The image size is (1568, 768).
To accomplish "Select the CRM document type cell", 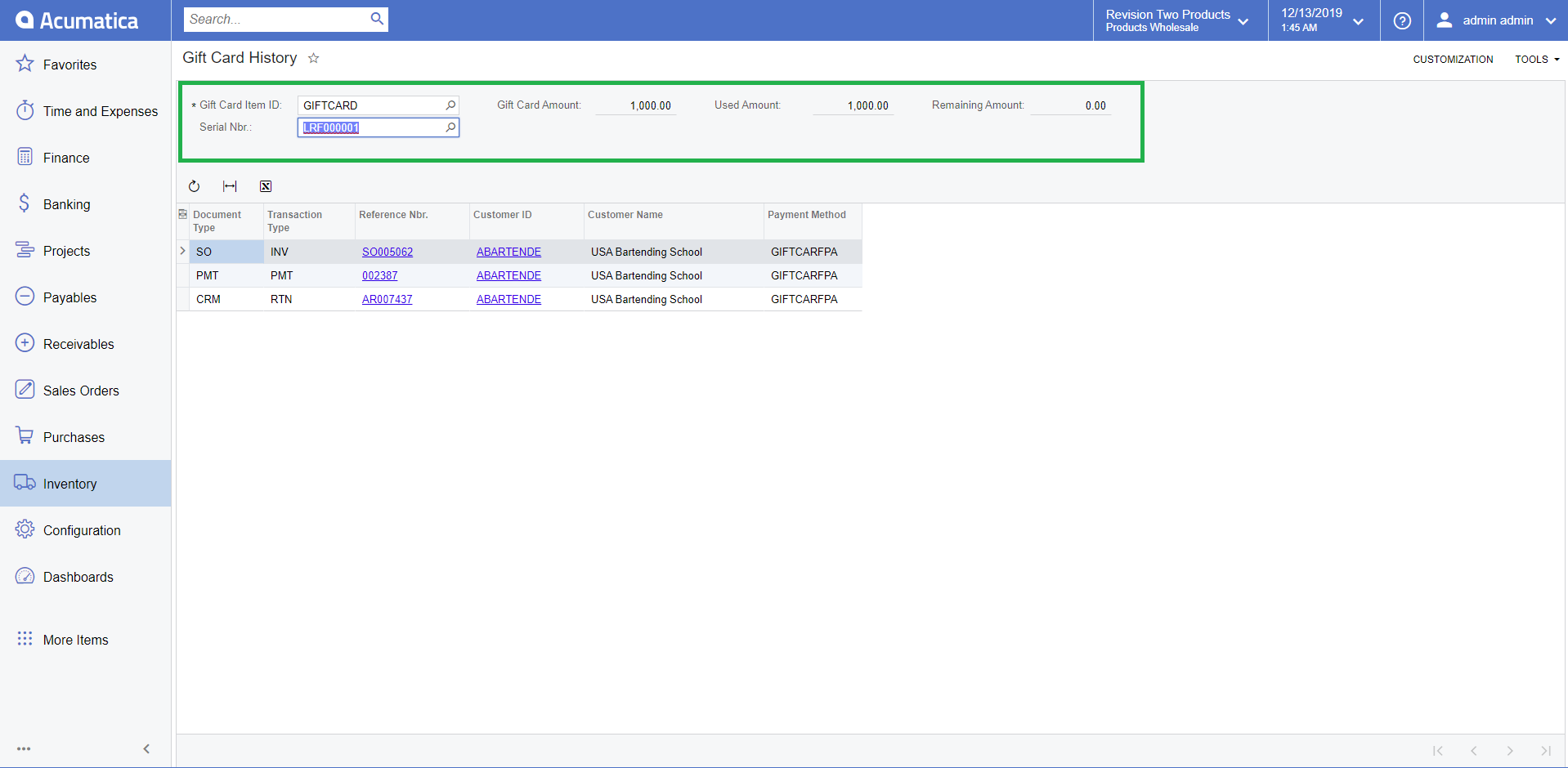I will coord(226,299).
